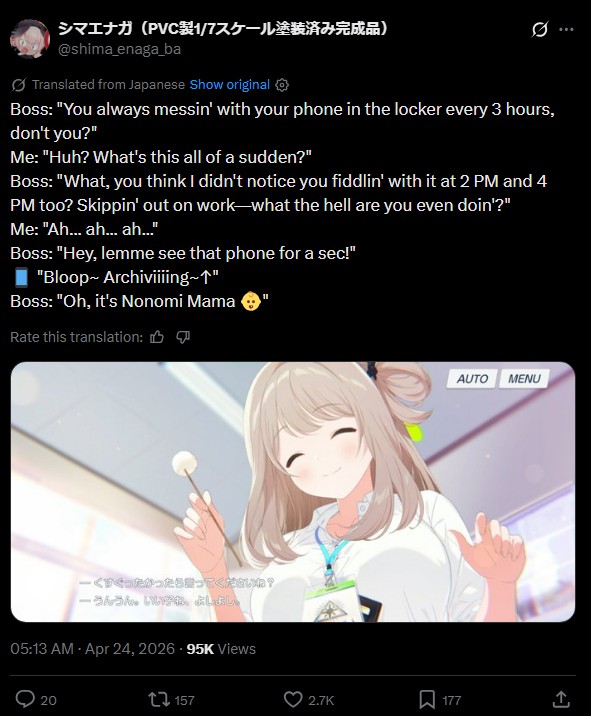Click the Translated from Japanese label icon
The height and width of the screenshot is (716, 591).
point(19,85)
